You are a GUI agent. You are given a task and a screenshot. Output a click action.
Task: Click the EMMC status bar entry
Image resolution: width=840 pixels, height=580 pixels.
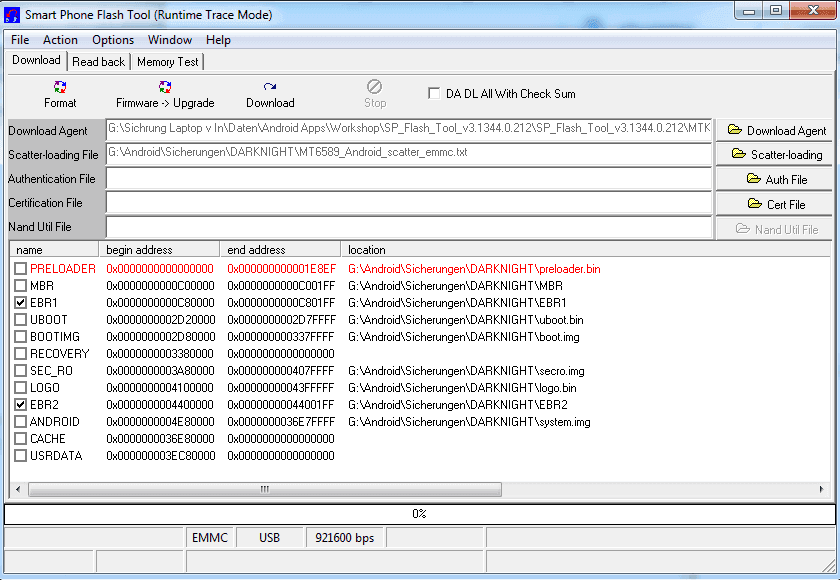click(210, 538)
